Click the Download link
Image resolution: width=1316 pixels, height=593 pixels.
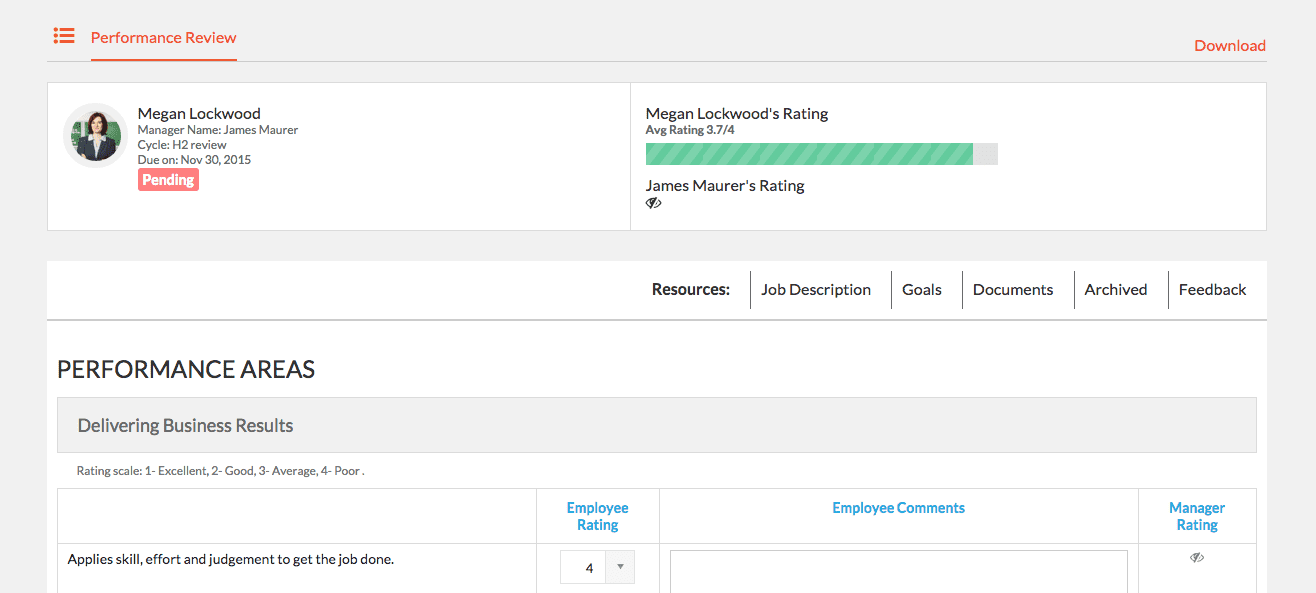pyautogui.click(x=1230, y=46)
